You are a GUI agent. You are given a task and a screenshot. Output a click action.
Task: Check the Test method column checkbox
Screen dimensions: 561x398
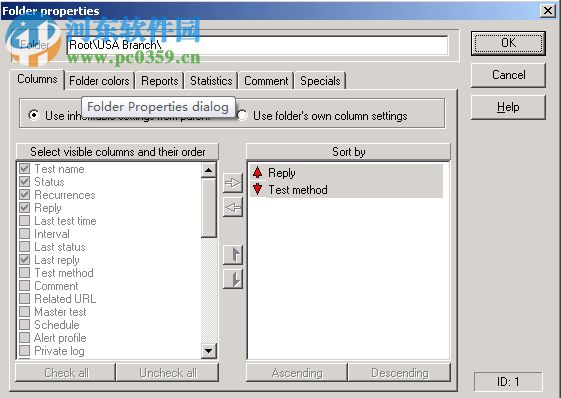coord(24,273)
